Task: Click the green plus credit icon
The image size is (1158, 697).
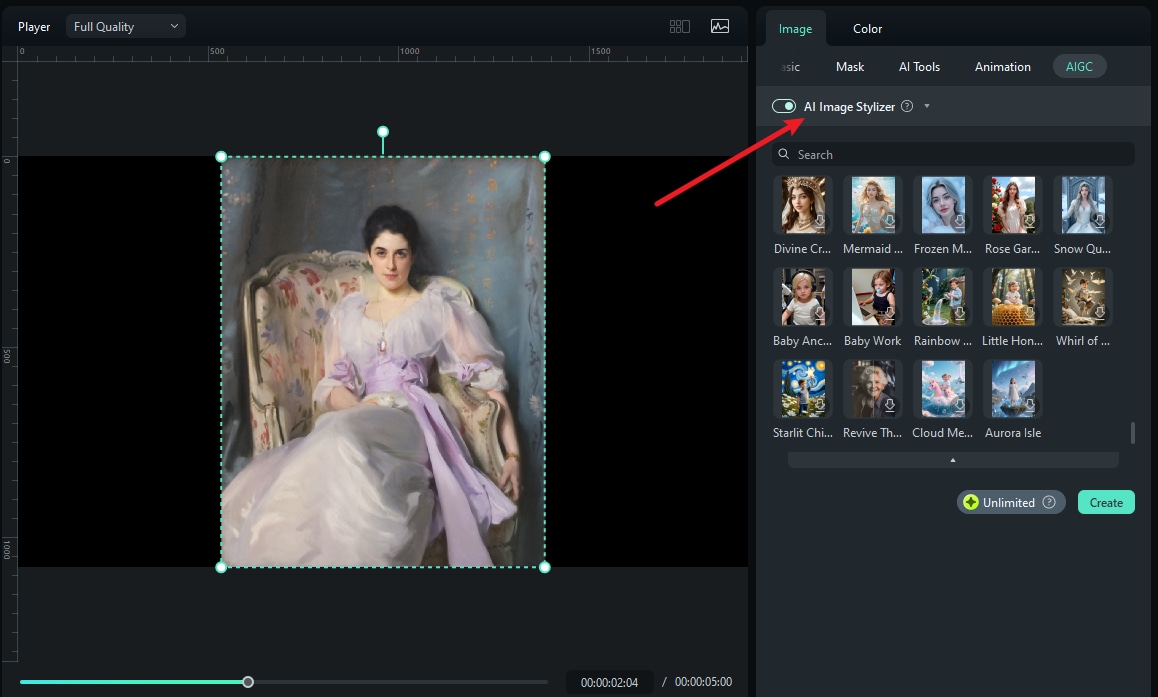Action: [x=970, y=502]
